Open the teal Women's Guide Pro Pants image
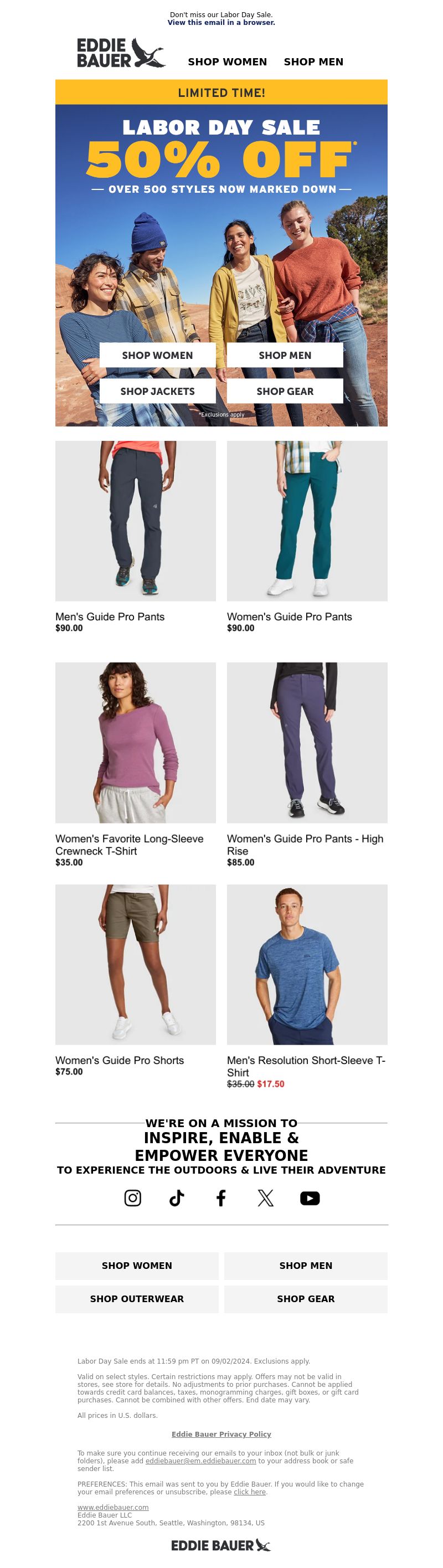 click(307, 521)
